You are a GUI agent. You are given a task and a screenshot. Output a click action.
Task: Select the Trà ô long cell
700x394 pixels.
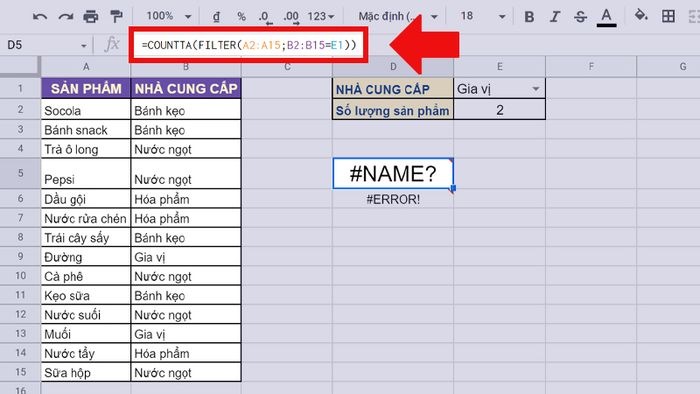(x=86, y=149)
